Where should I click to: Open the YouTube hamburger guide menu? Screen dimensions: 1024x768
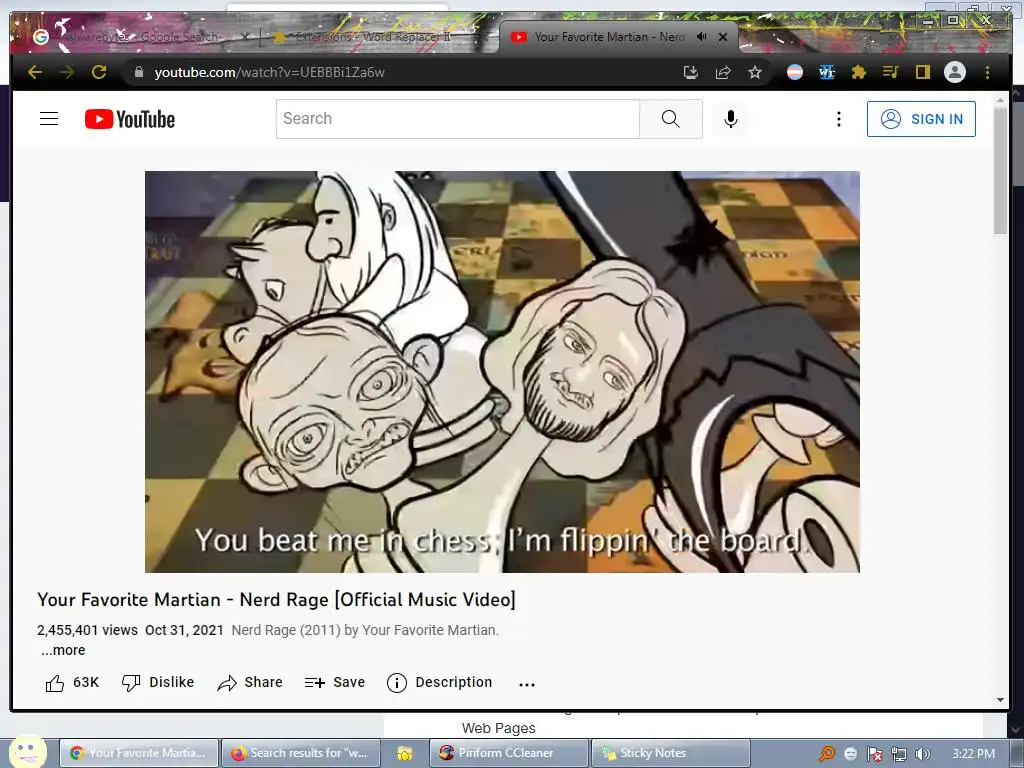click(49, 119)
